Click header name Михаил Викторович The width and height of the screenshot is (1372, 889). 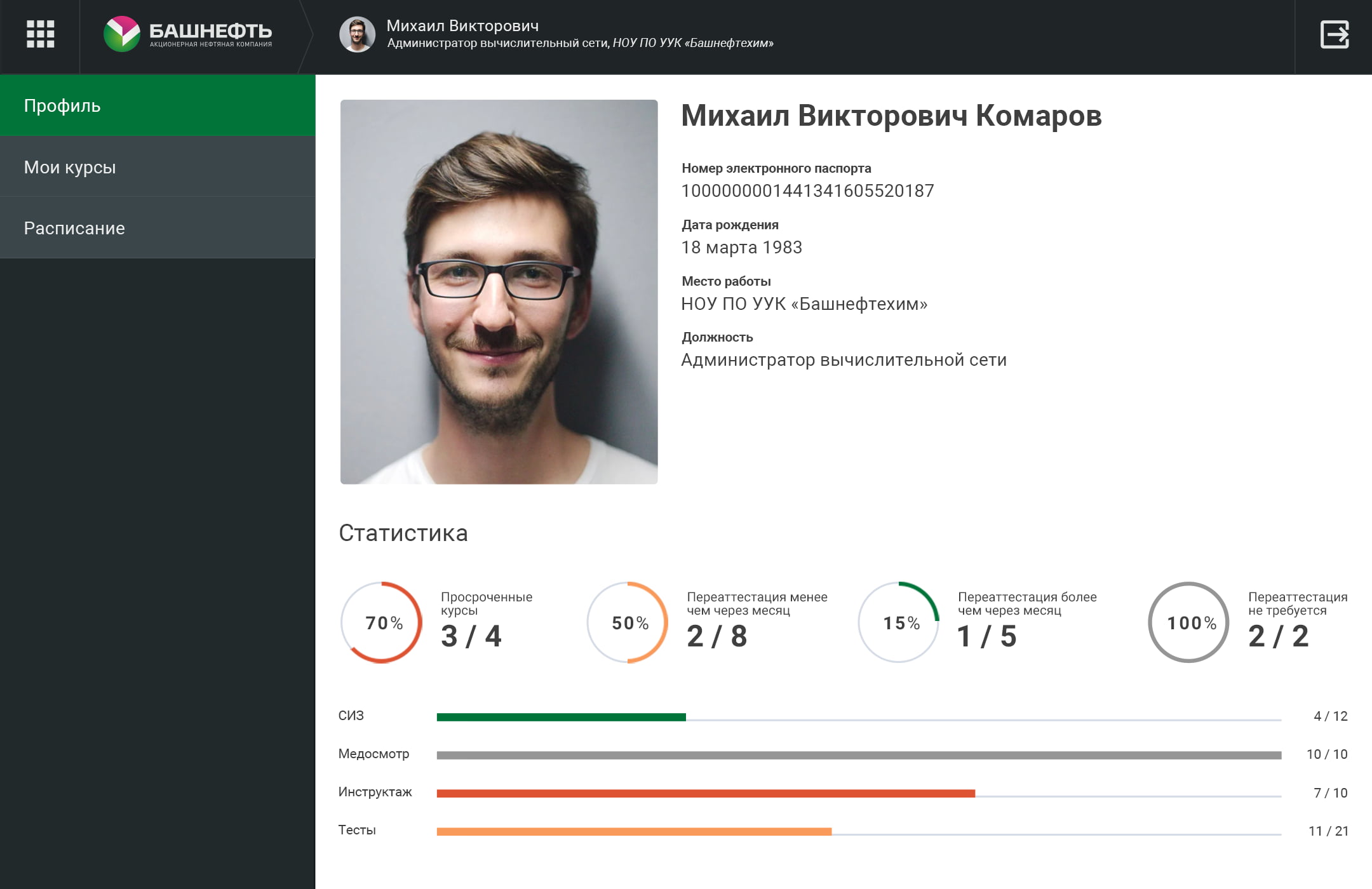462,26
